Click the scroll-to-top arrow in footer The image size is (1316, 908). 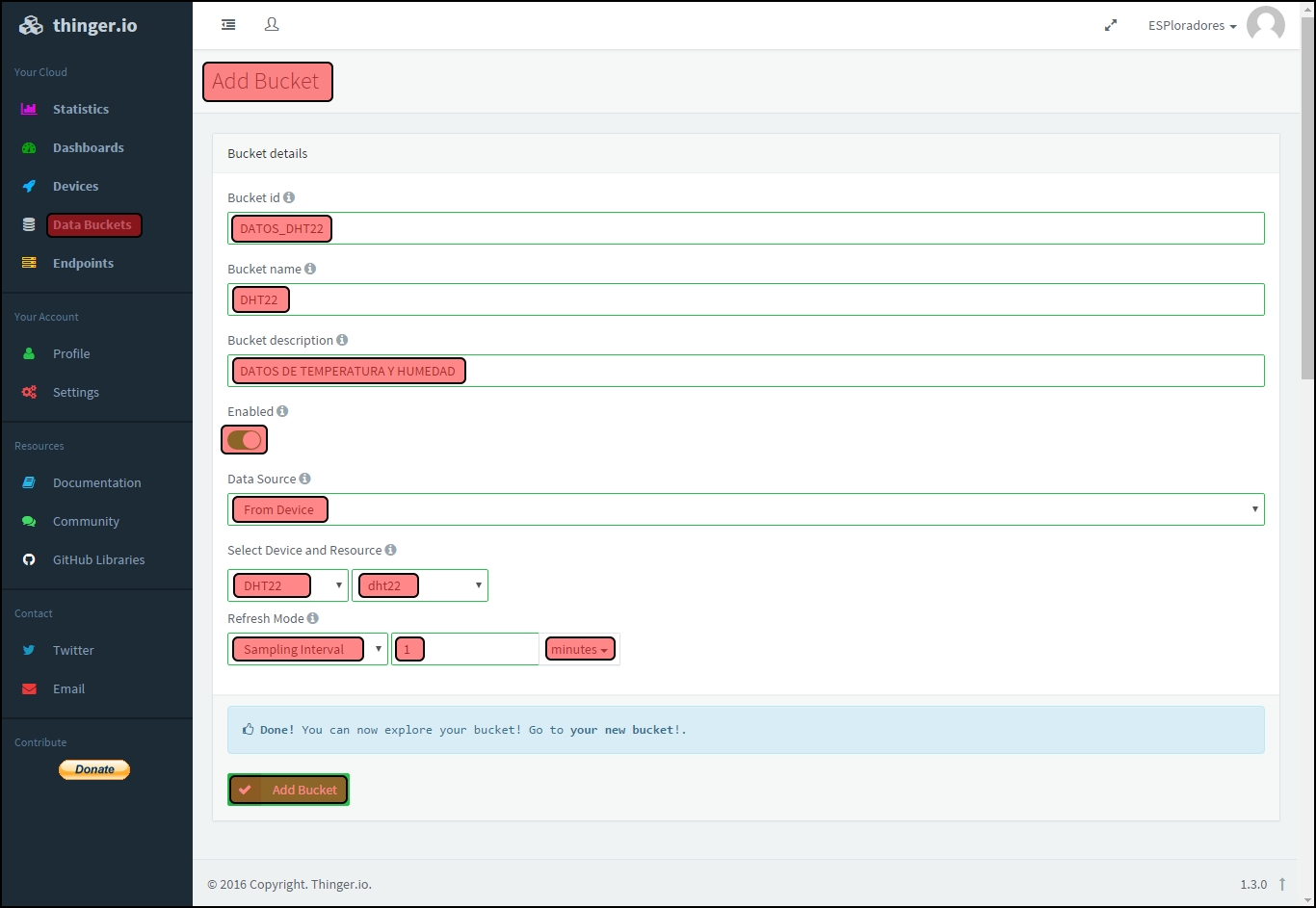click(x=1282, y=884)
